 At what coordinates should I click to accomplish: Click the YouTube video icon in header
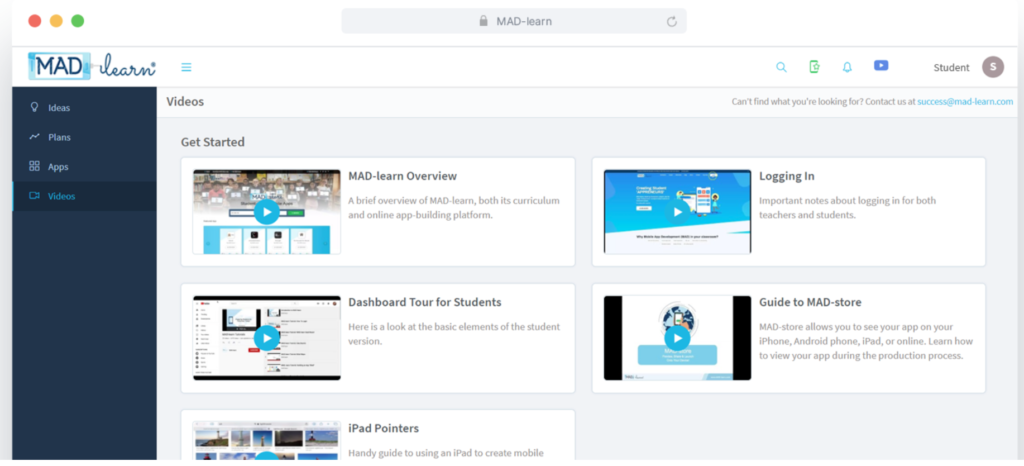click(881, 66)
